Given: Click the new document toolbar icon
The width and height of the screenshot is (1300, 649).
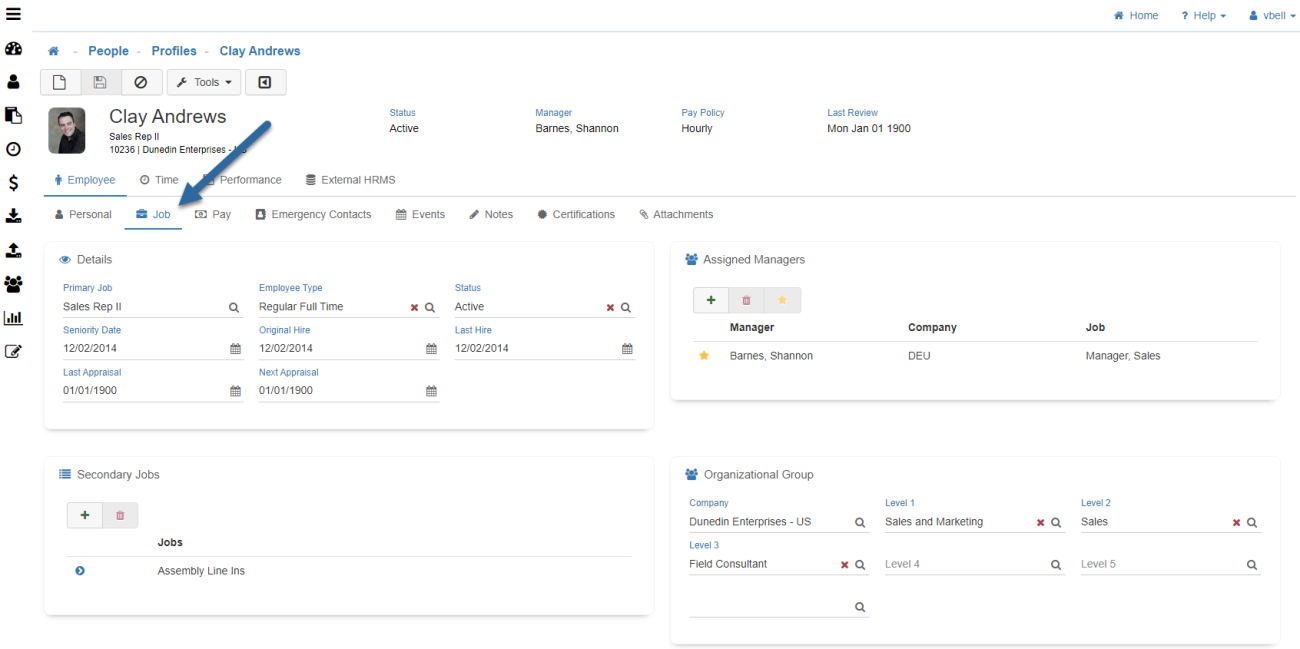Looking at the screenshot, I should point(60,82).
